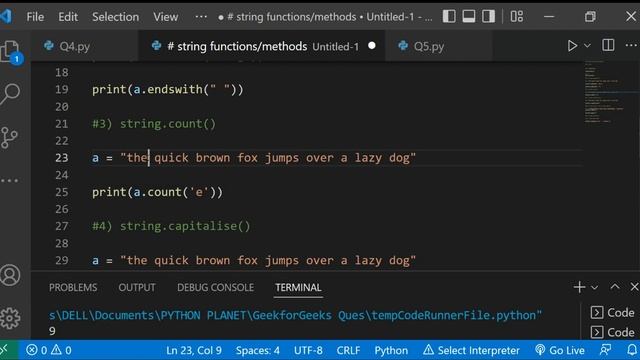Open the View menu

pyautogui.click(x=165, y=17)
